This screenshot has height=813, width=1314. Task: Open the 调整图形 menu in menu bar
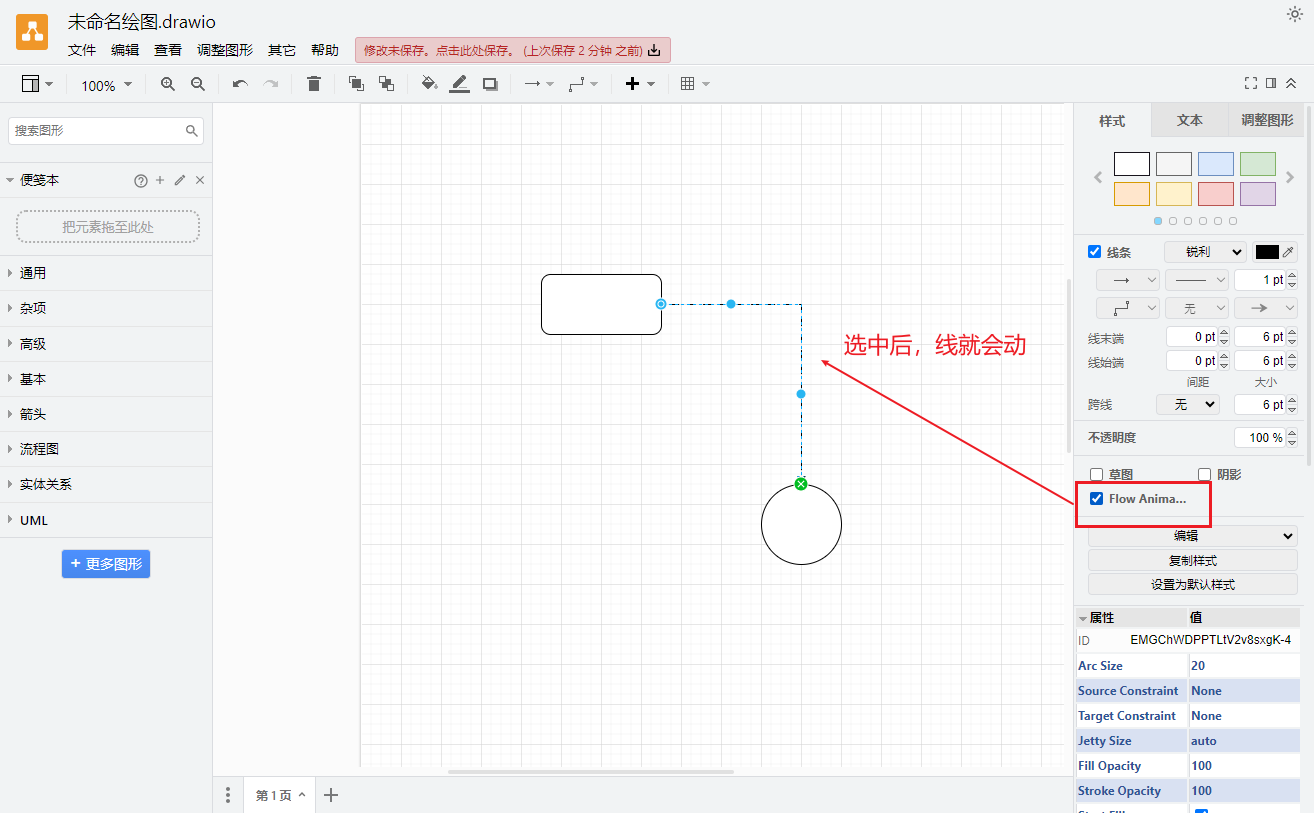pos(225,50)
